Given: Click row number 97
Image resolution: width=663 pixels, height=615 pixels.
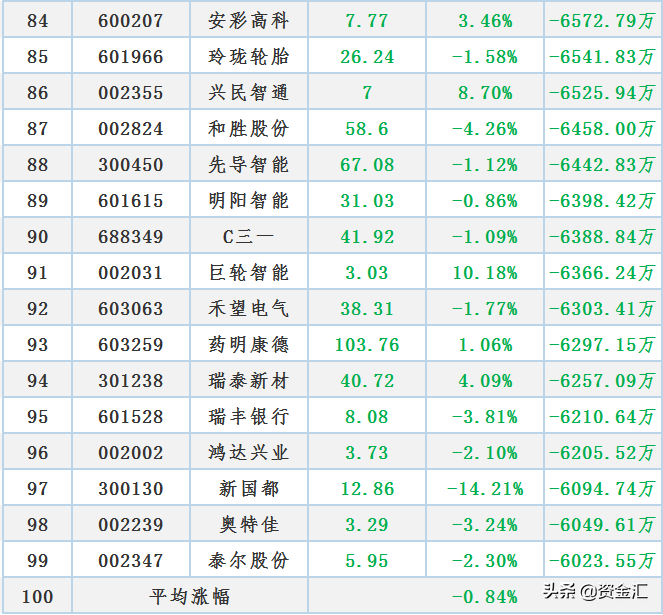Looking at the screenshot, I should [38, 489].
